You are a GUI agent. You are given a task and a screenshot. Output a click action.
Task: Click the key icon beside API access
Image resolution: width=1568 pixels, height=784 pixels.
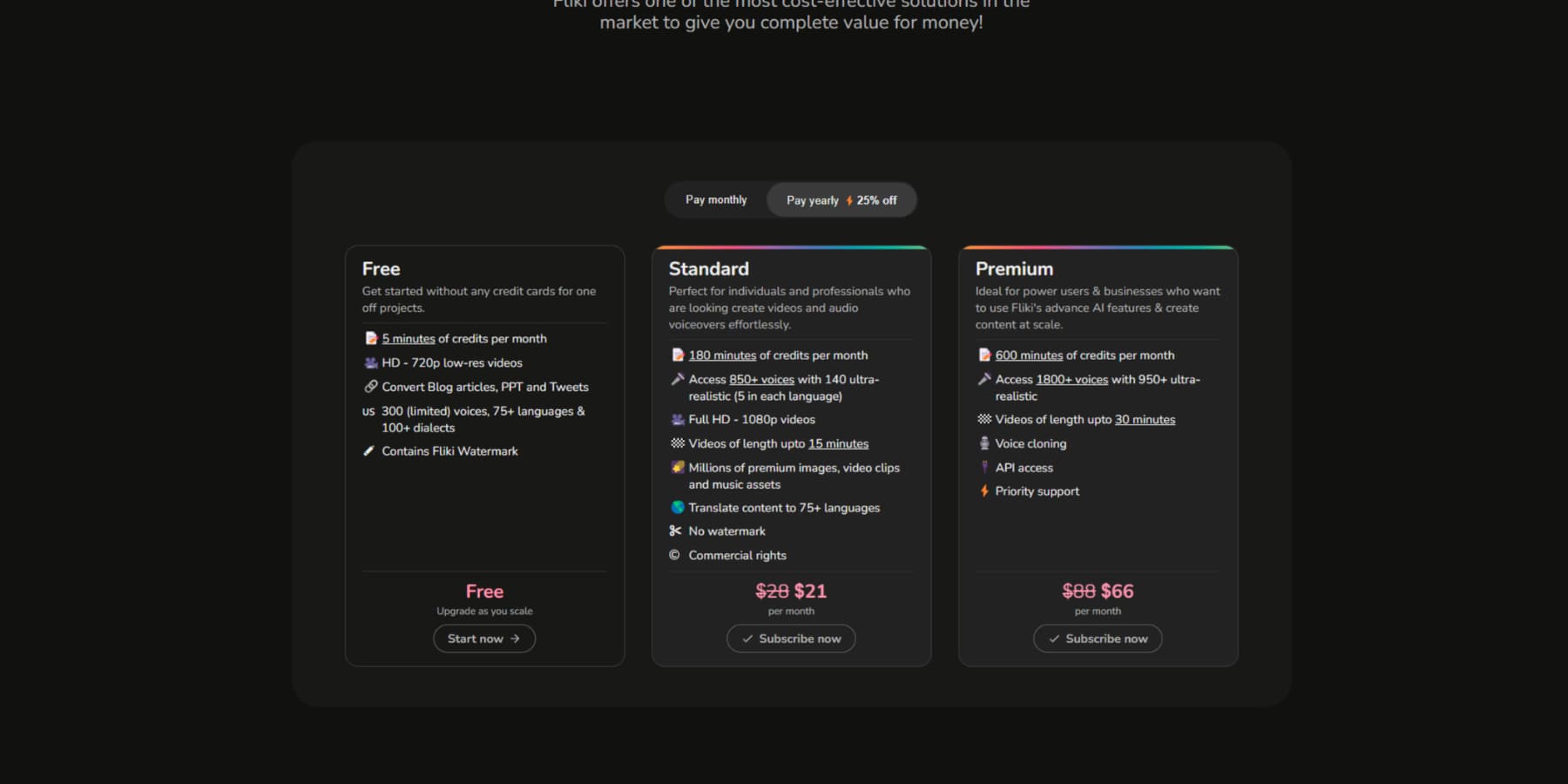(983, 467)
